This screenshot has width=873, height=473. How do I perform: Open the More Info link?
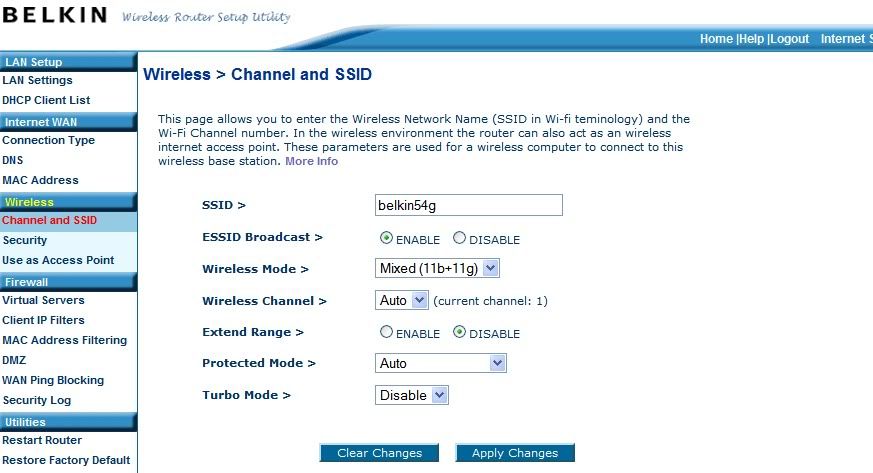point(311,161)
